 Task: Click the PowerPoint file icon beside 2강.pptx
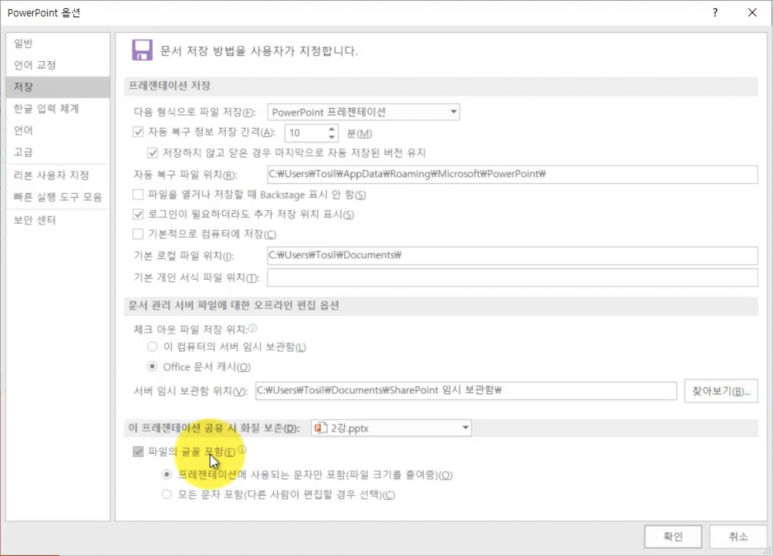pyautogui.click(x=320, y=428)
